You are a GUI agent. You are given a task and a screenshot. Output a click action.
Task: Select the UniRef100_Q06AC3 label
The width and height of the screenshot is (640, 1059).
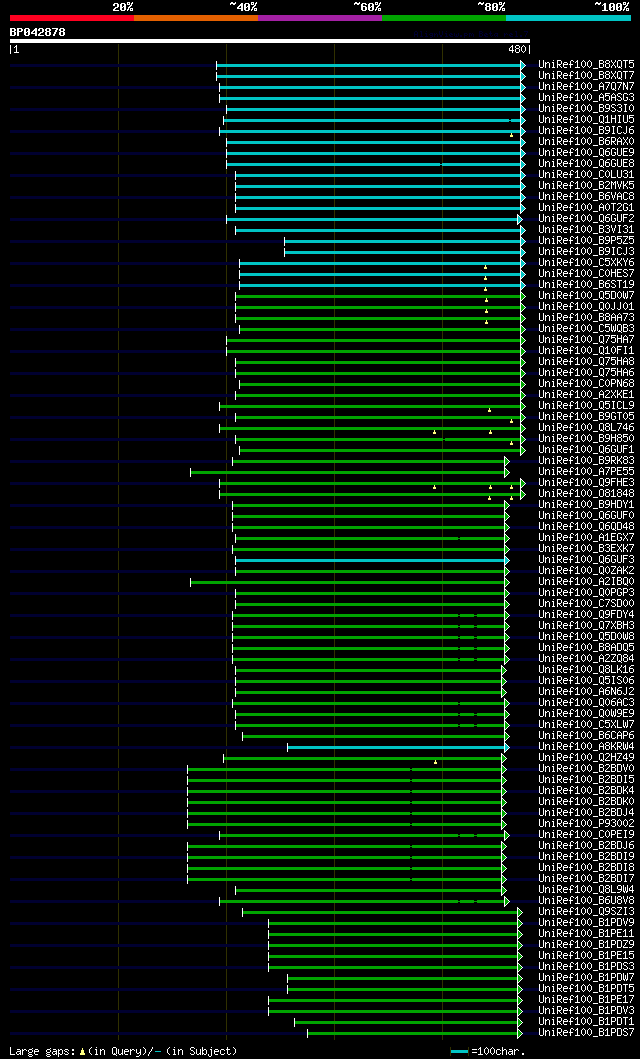pos(586,704)
